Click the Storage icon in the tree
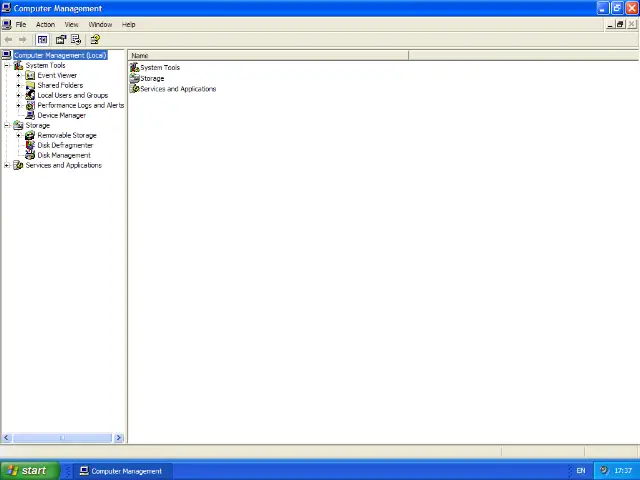The image size is (640, 480). pos(18,125)
